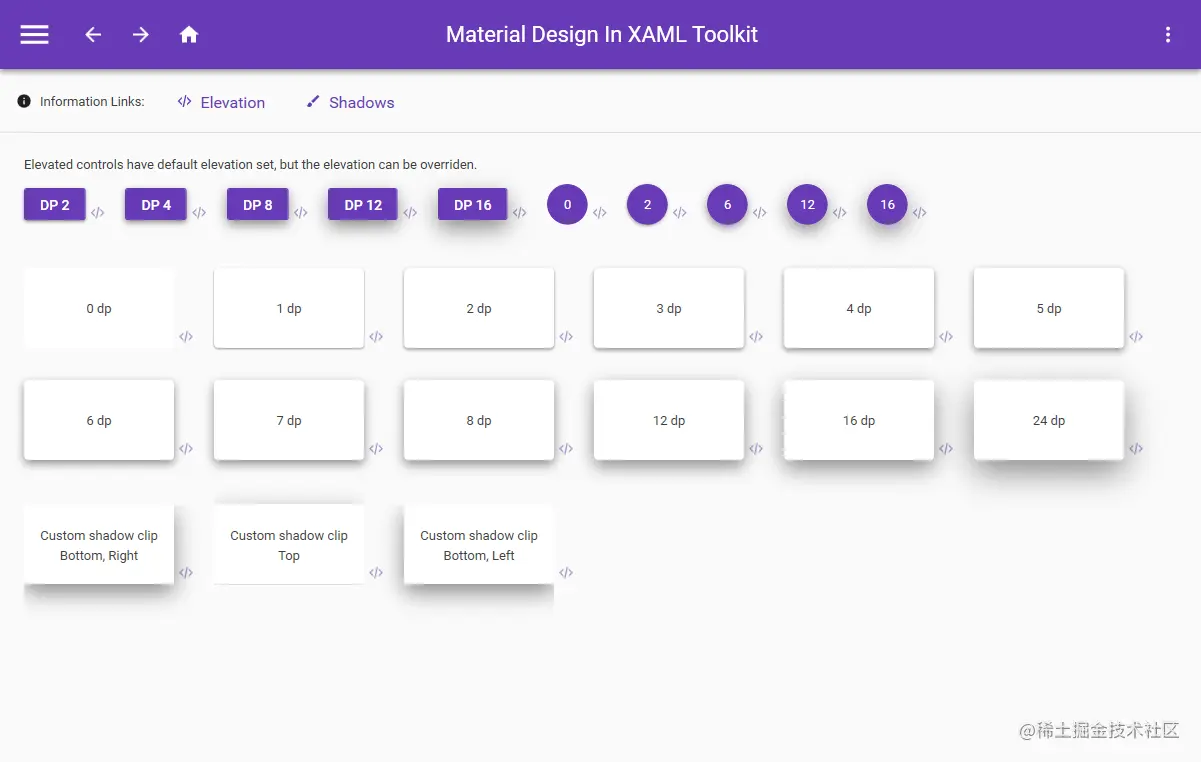This screenshot has height=762, width=1201.
Task: Show code for the 6 dp card
Action: click(186, 449)
